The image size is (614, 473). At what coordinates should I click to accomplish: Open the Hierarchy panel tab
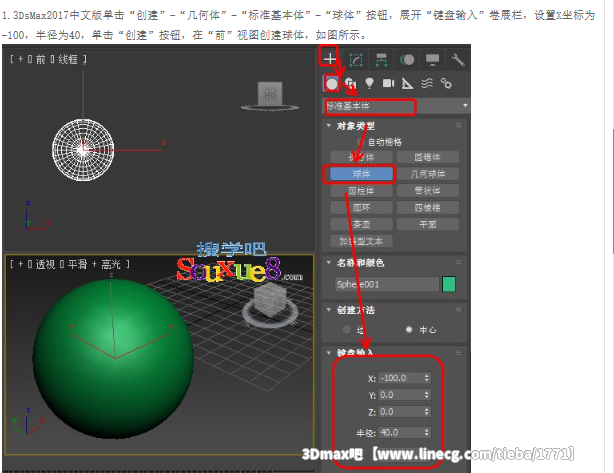(x=381, y=60)
